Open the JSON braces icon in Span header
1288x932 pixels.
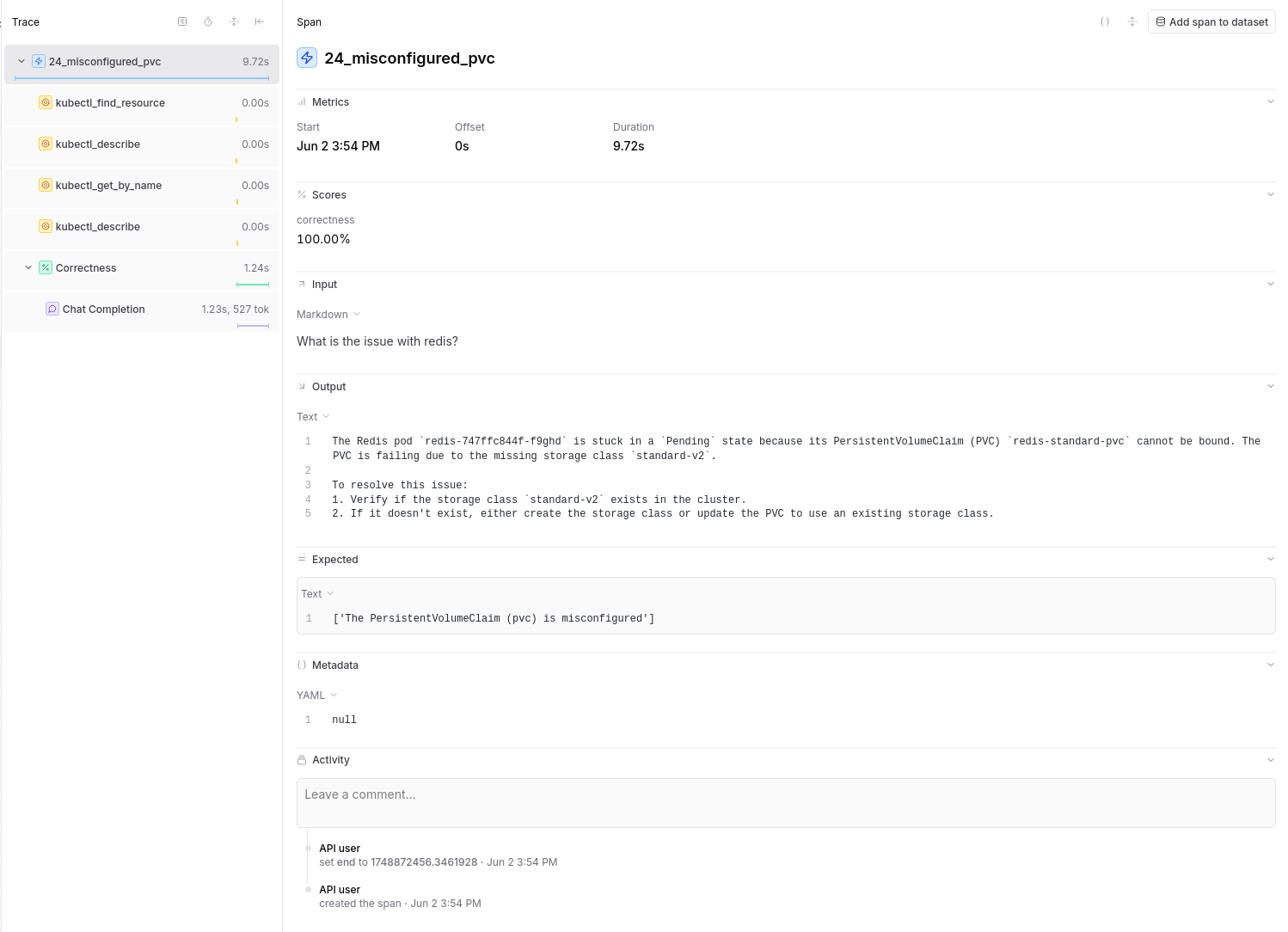1105,21
